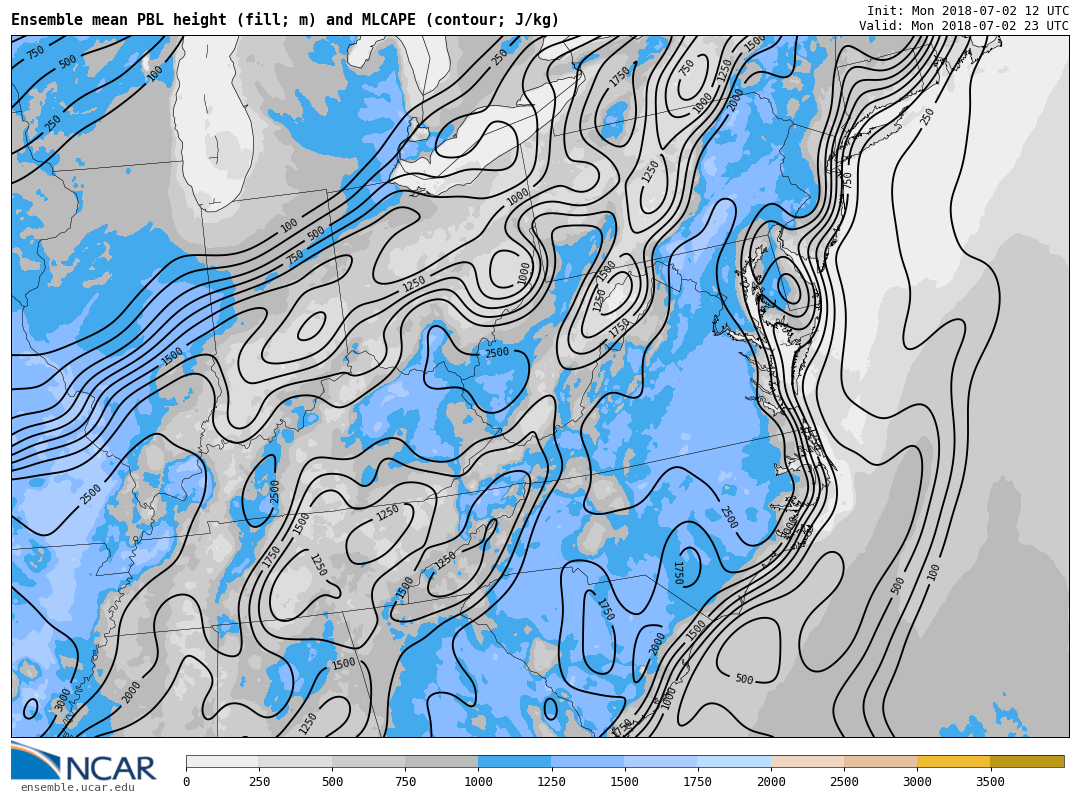
Task: Choose the tan 2500–3000 colorbar segment
Action: (x=880, y=761)
